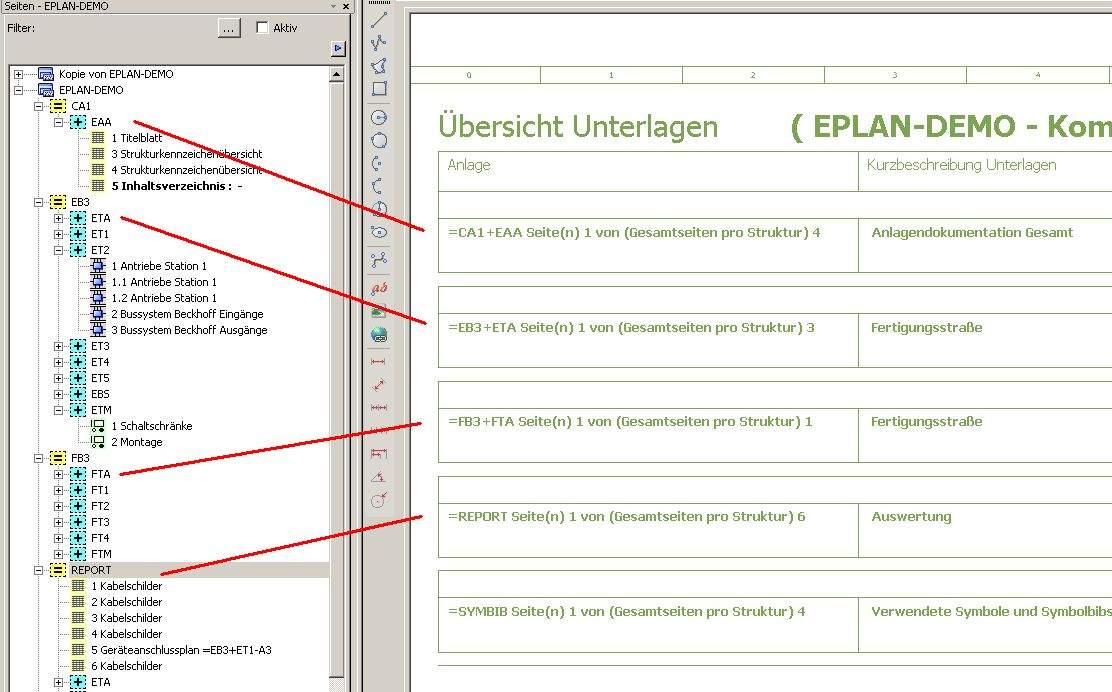Select the Spline curve tool
The image size is (1112, 692).
coord(379,260)
